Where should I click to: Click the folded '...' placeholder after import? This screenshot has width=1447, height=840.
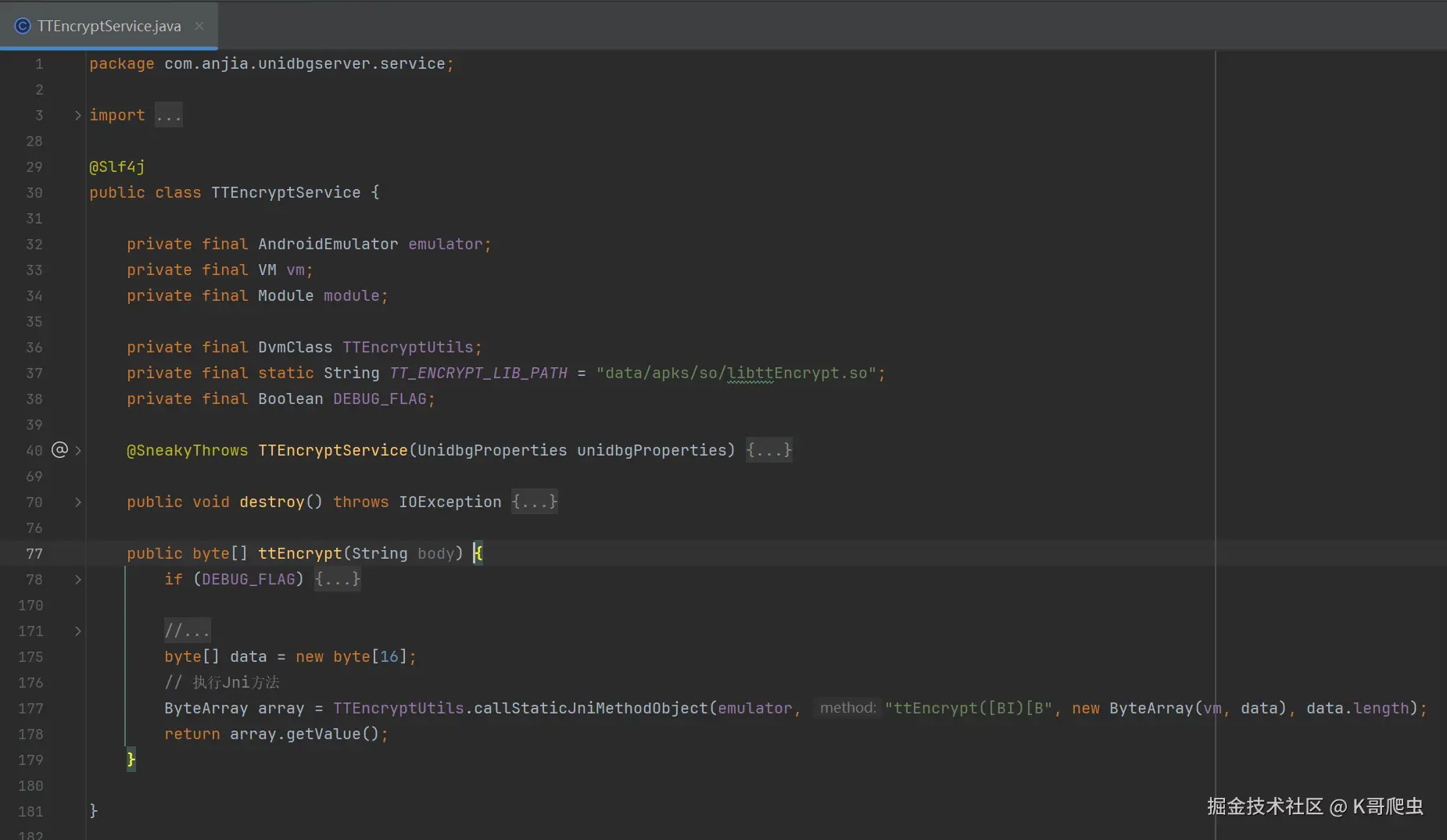click(x=169, y=116)
